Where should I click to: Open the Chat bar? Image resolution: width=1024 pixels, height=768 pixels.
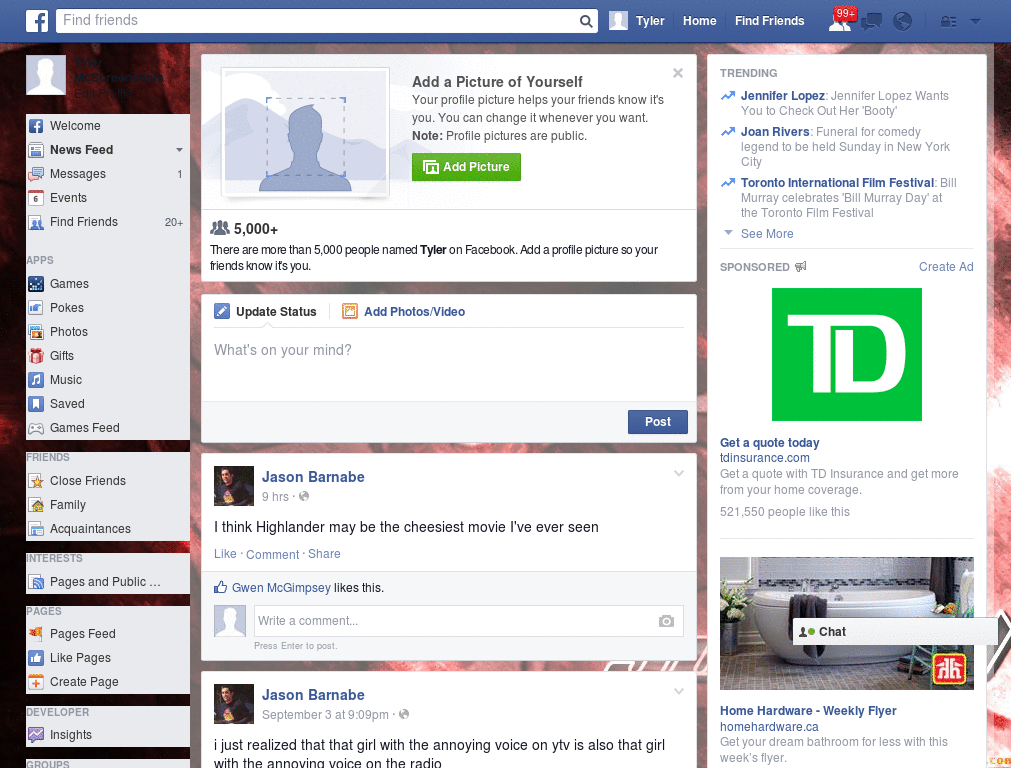(895, 632)
